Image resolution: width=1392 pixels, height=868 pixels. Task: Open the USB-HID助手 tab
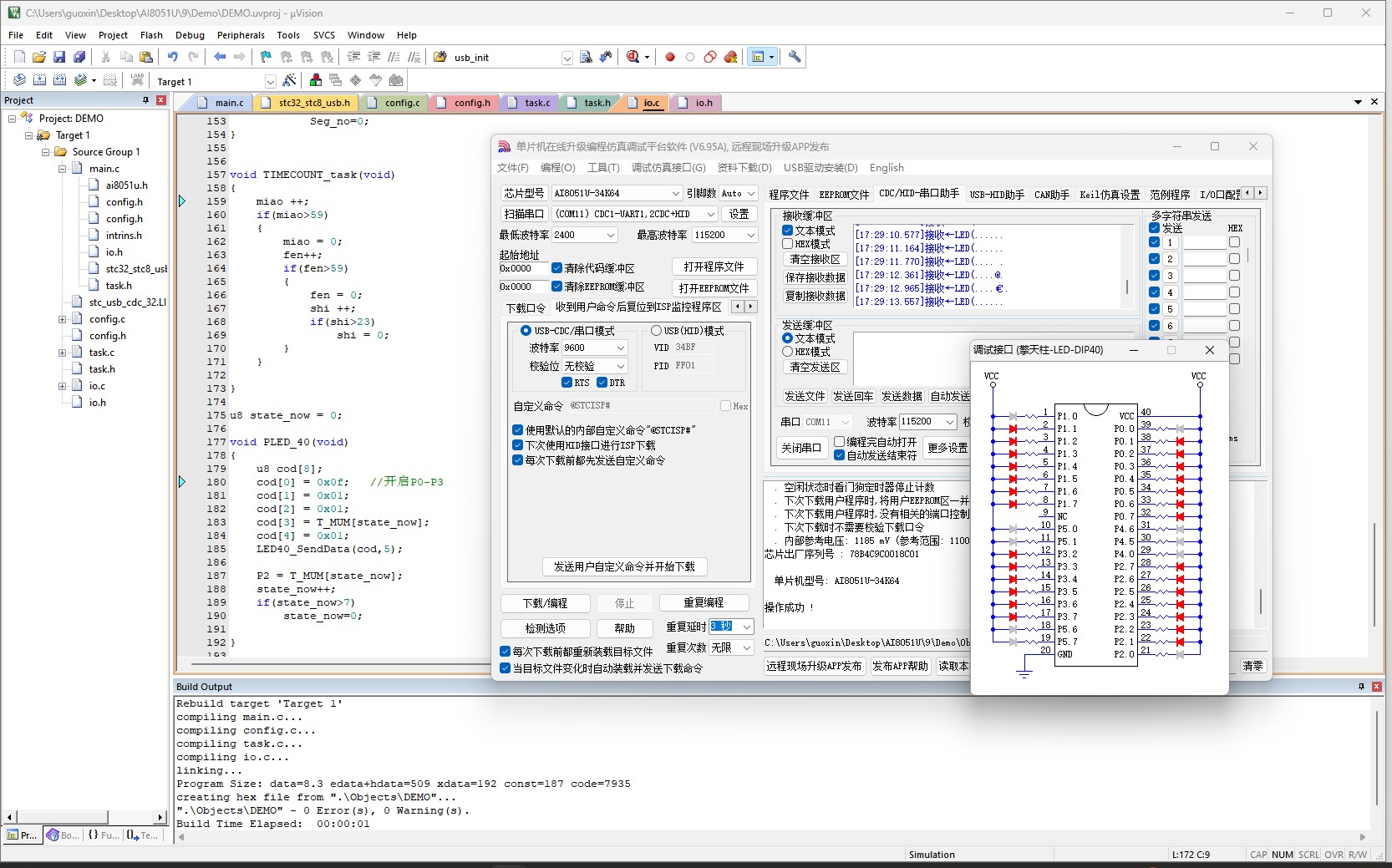(996, 194)
